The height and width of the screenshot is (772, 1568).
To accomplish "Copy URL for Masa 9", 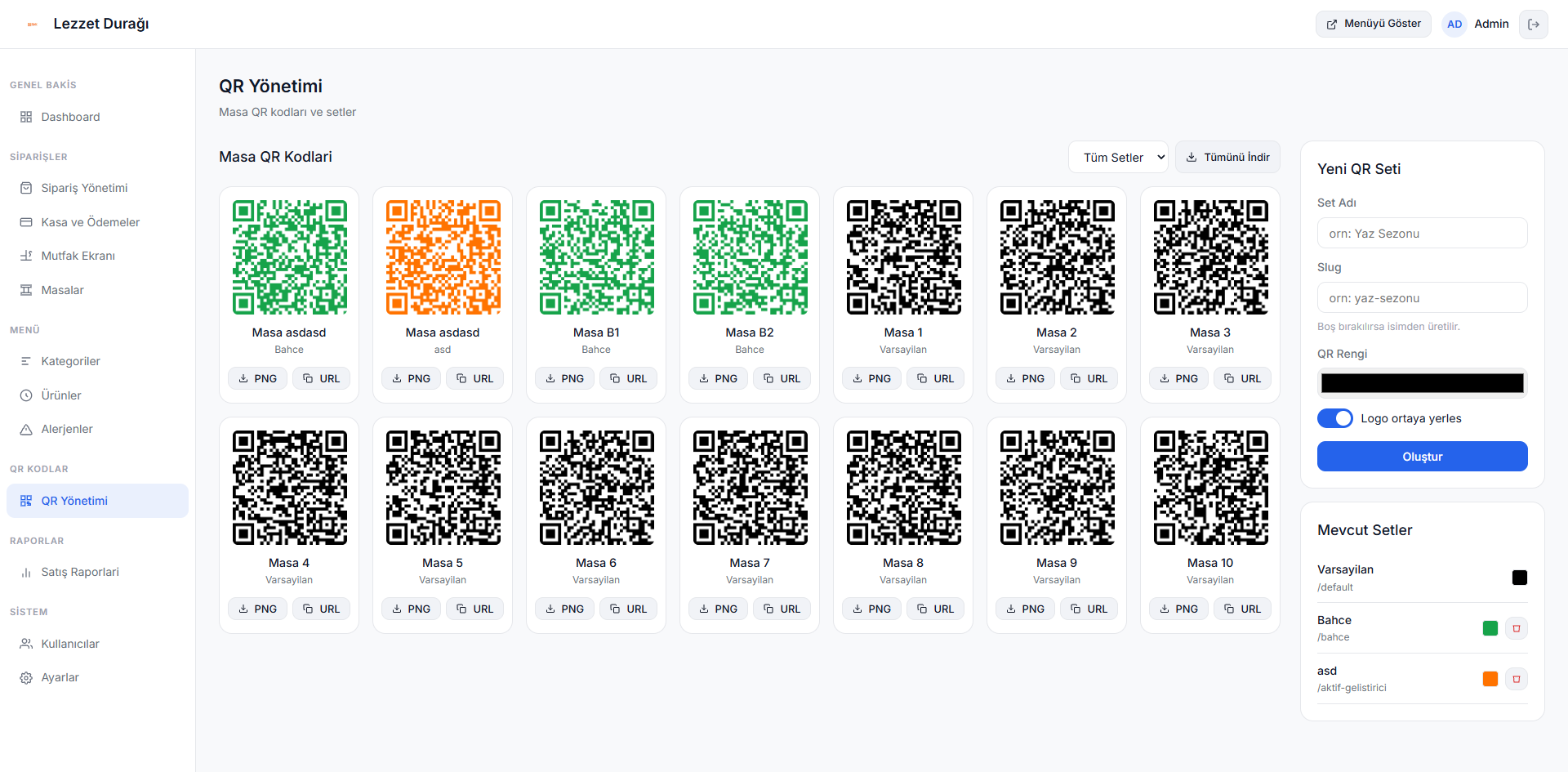I will [x=1089, y=609].
